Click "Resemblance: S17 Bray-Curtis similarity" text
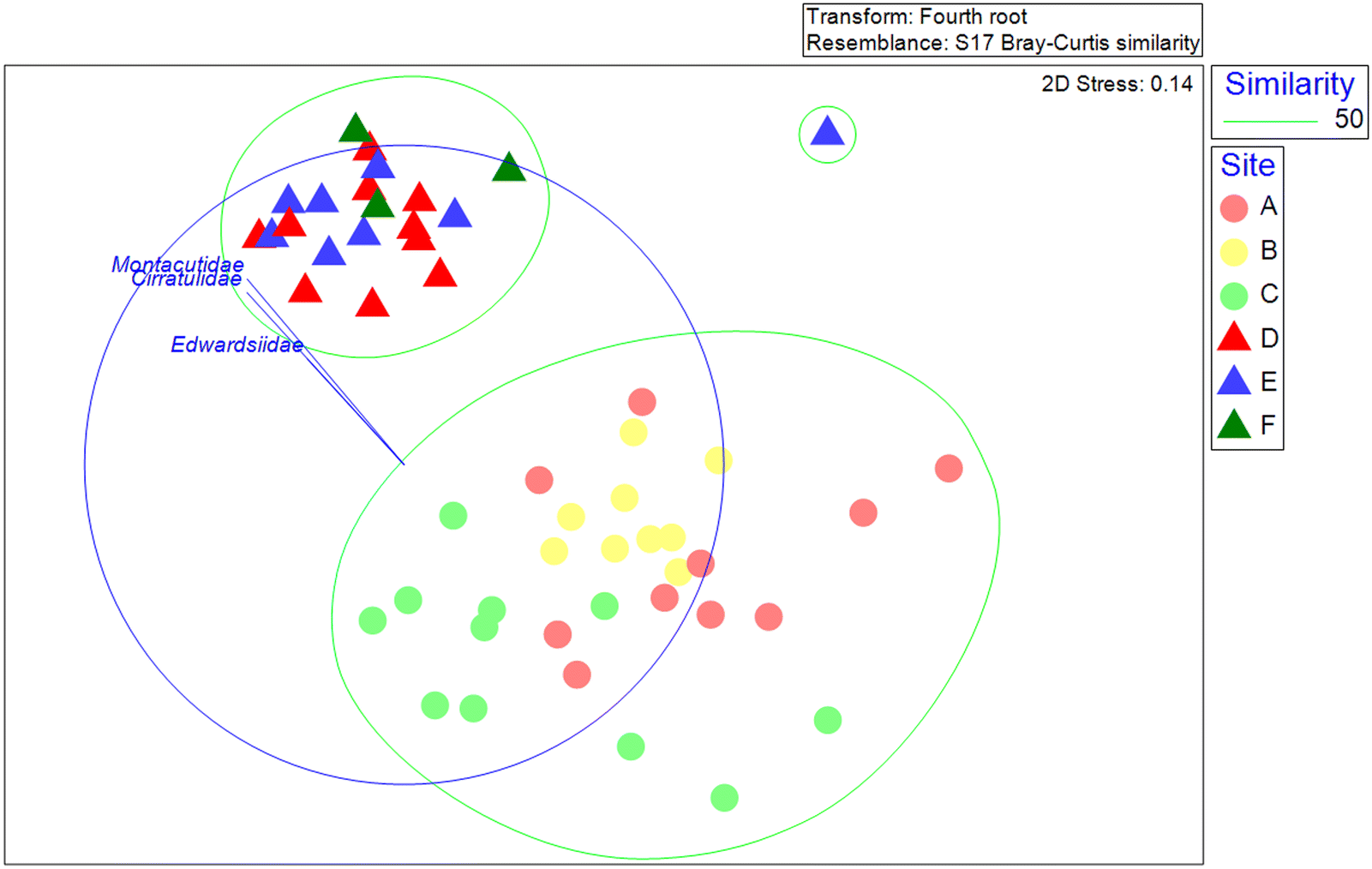Image resolution: width=1372 pixels, height=869 pixels. tap(1003, 43)
